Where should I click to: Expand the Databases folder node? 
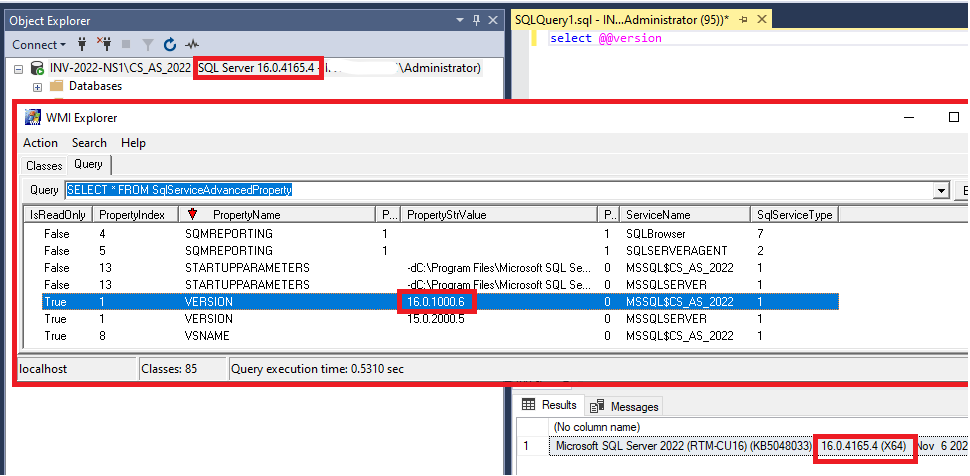point(37,87)
